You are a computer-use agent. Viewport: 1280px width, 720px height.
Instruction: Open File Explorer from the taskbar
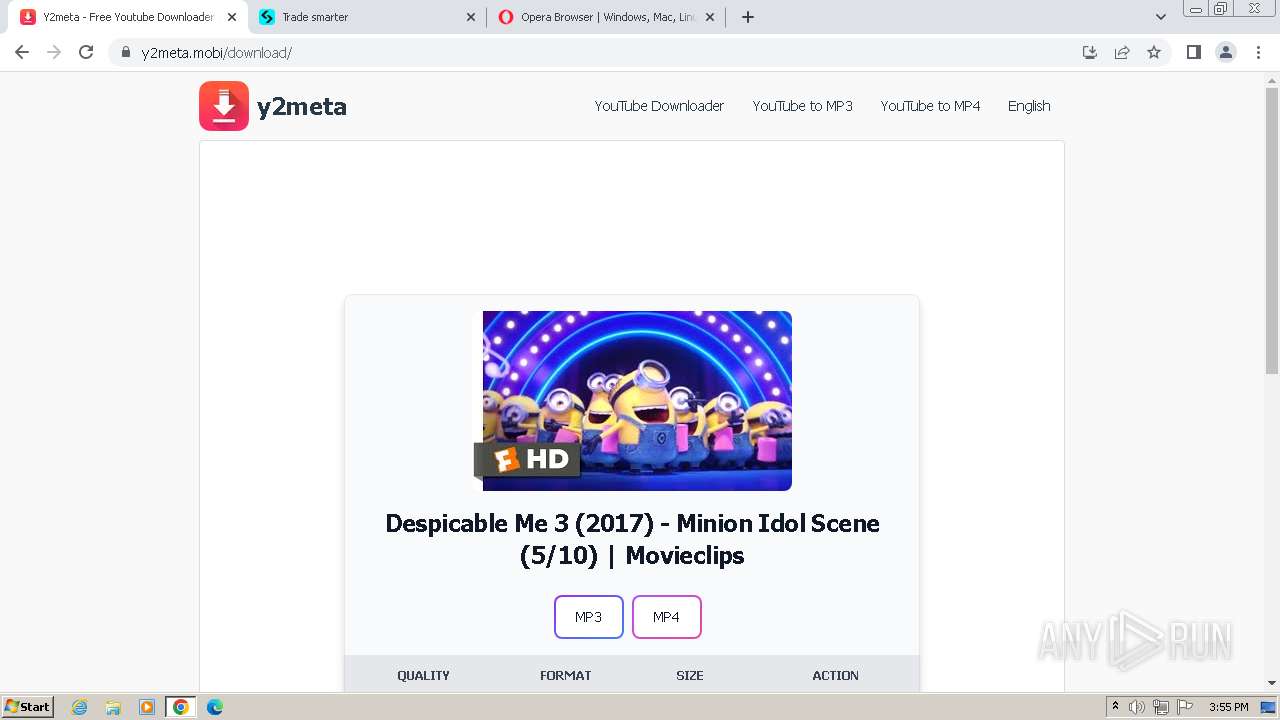113,707
